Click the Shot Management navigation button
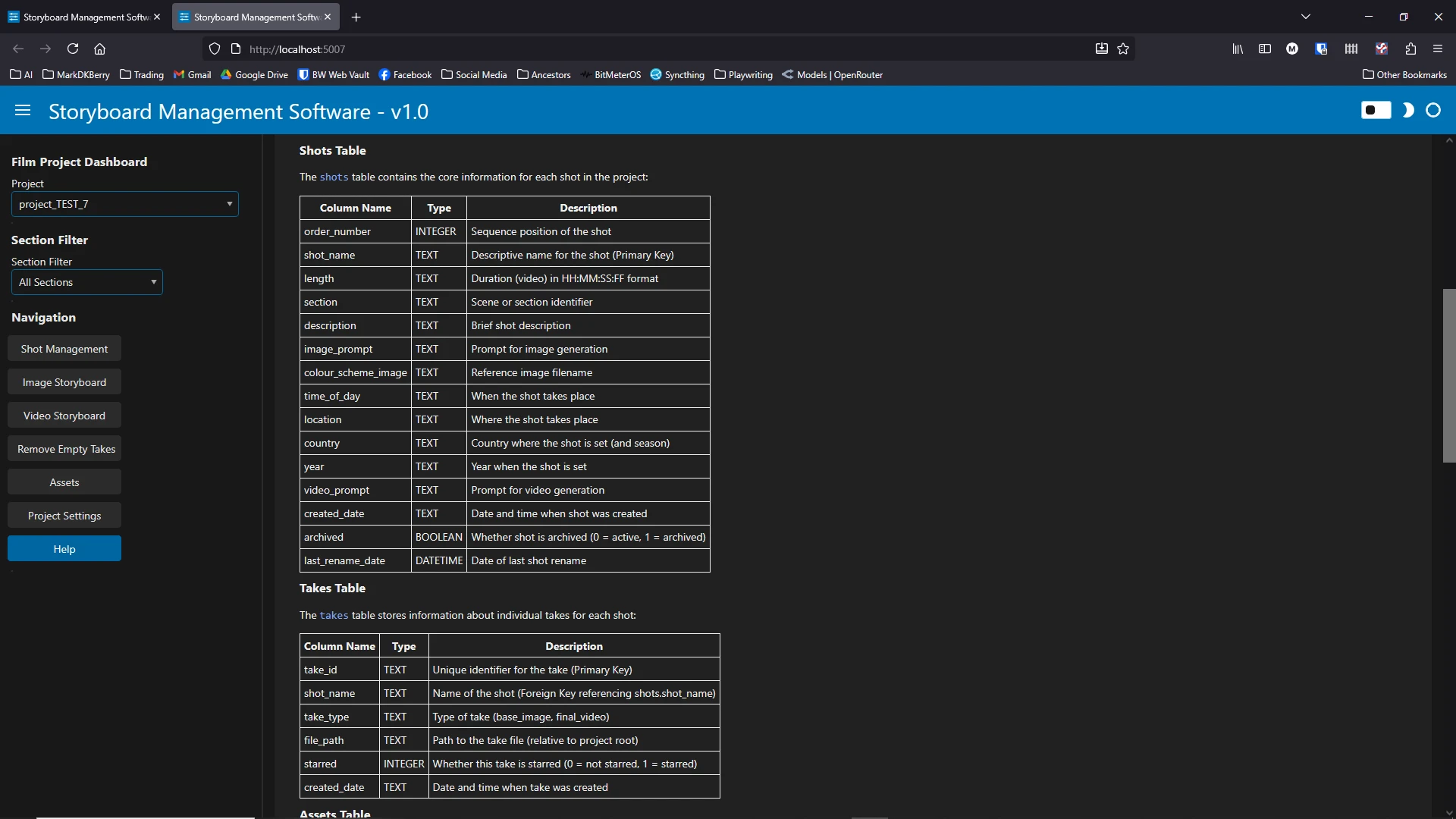 click(x=64, y=349)
